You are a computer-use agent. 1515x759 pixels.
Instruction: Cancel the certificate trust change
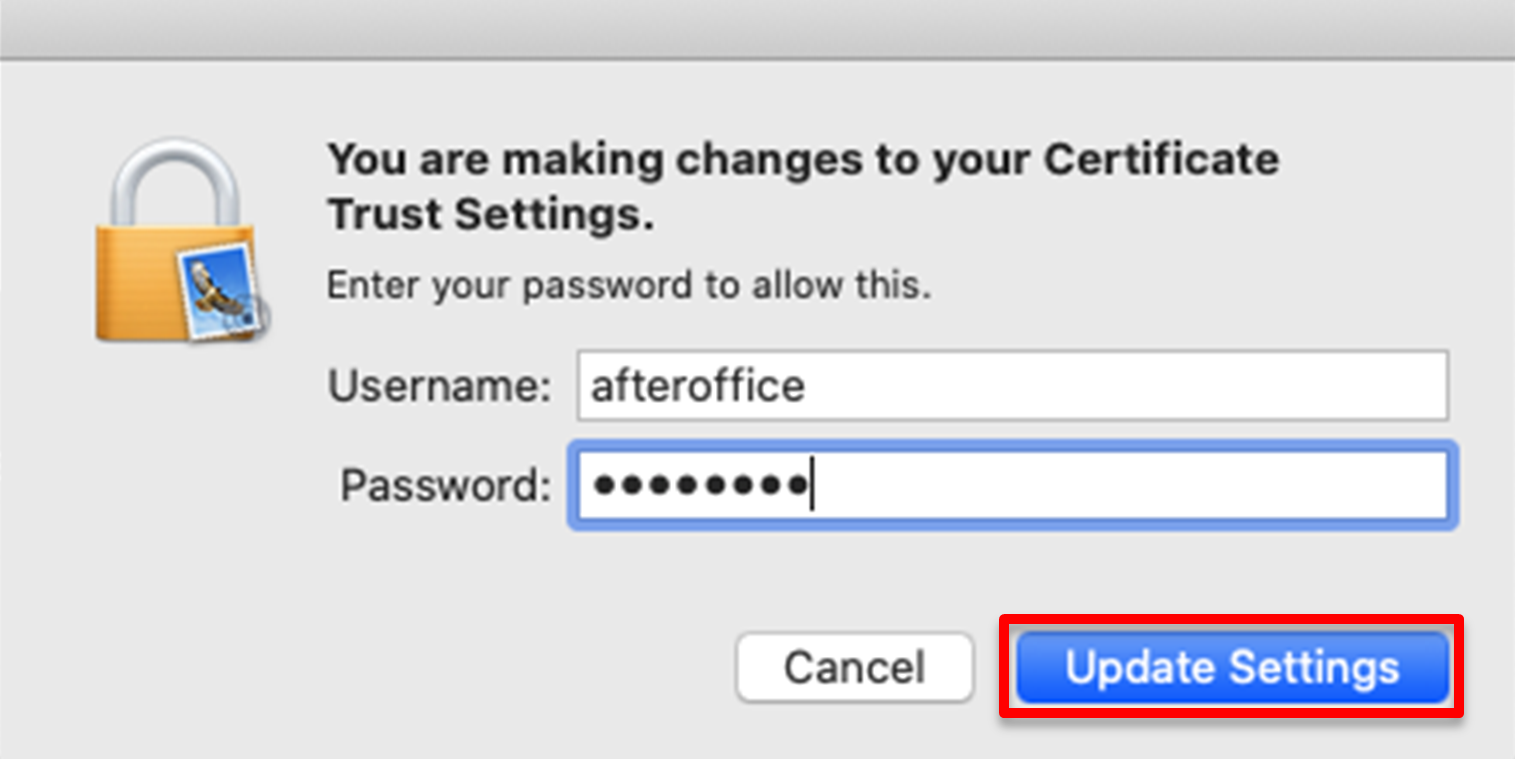[x=854, y=667]
